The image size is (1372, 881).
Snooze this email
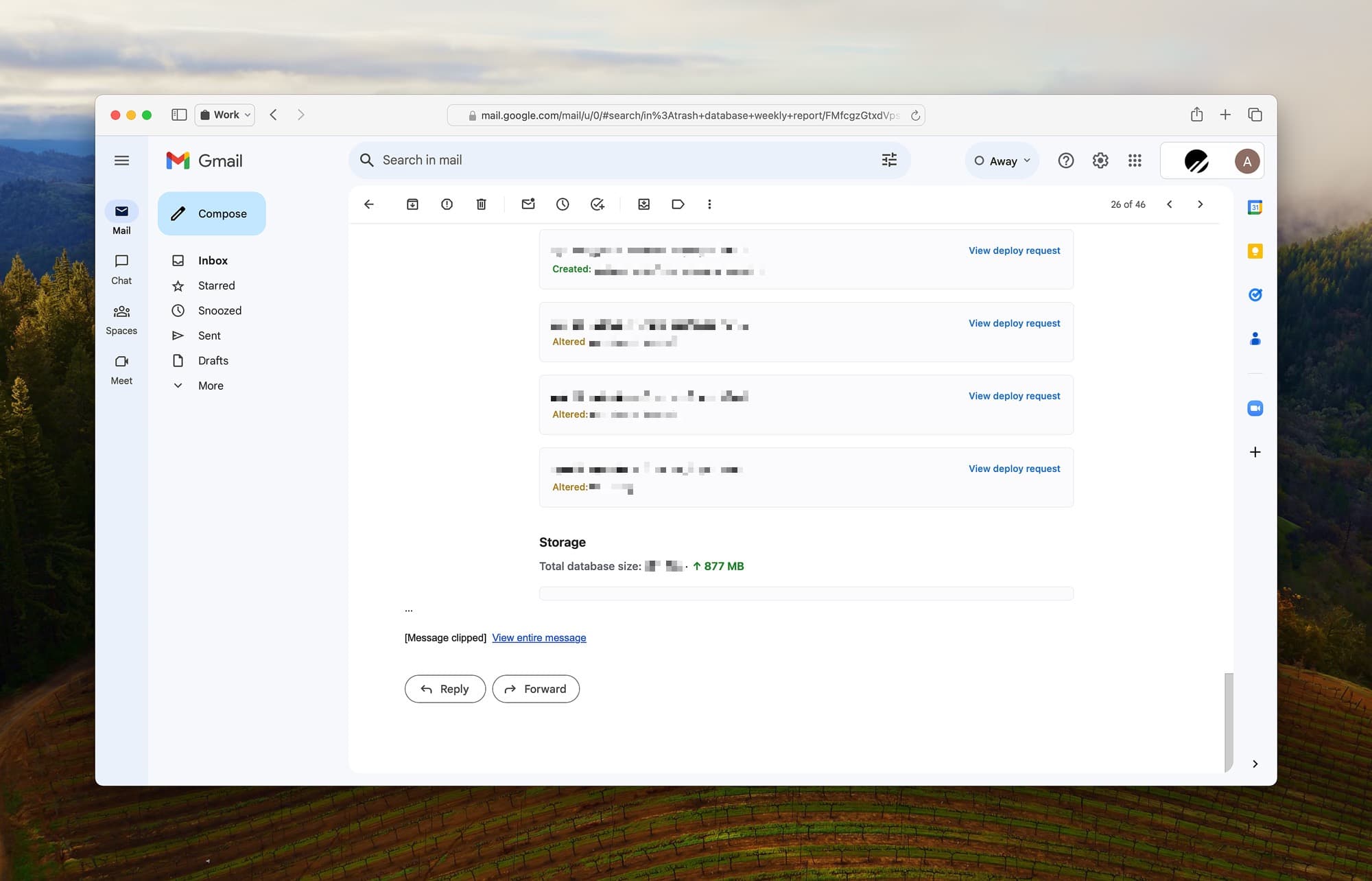pyautogui.click(x=563, y=204)
